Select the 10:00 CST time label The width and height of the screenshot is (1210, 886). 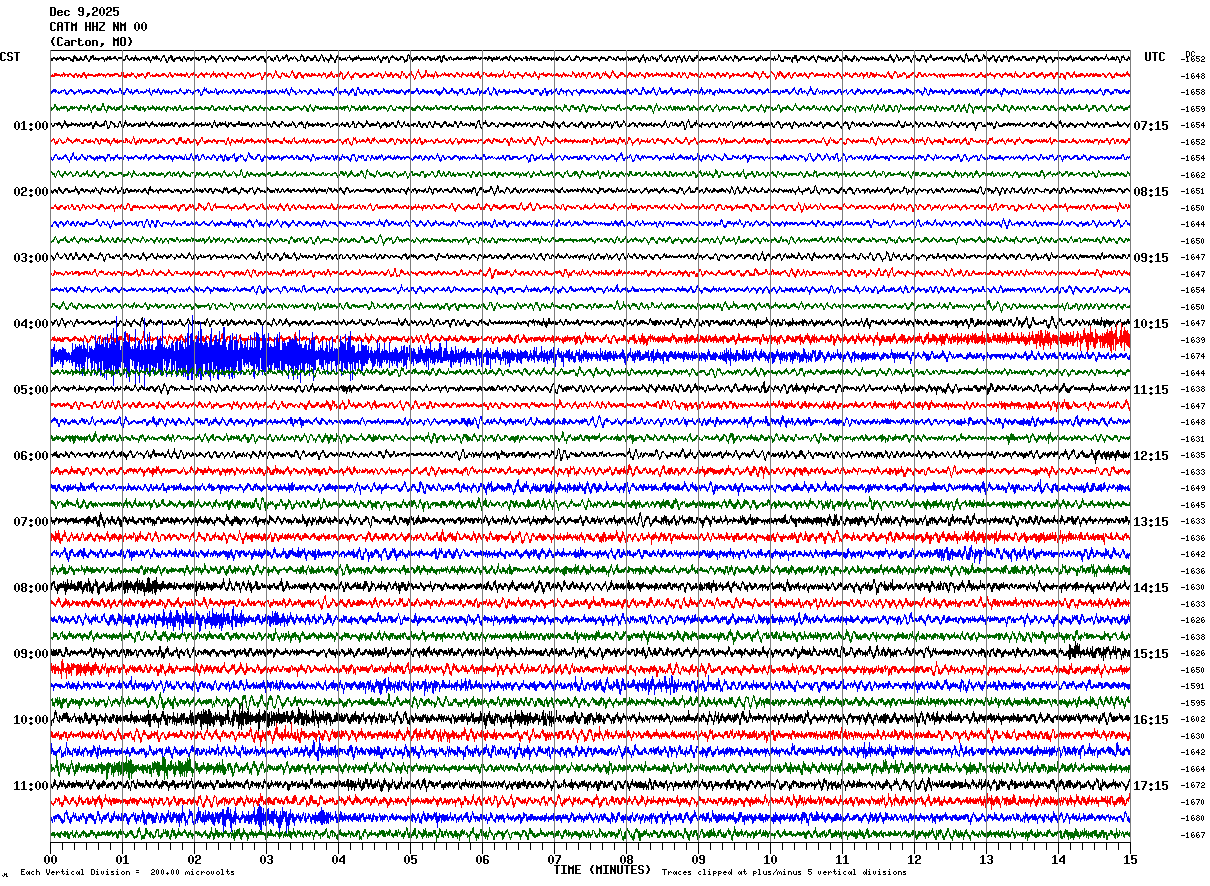point(31,720)
